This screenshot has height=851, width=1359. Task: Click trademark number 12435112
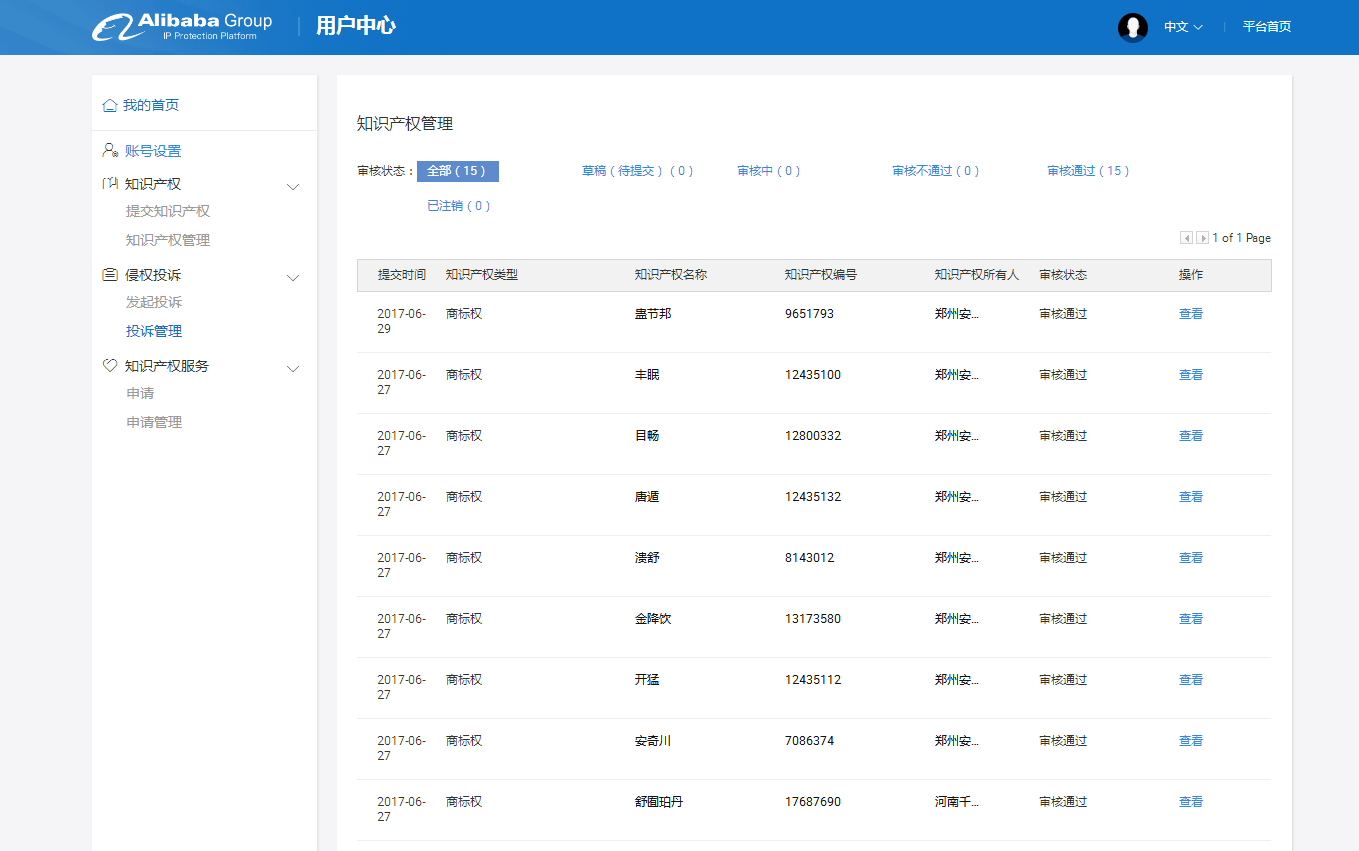pos(813,680)
